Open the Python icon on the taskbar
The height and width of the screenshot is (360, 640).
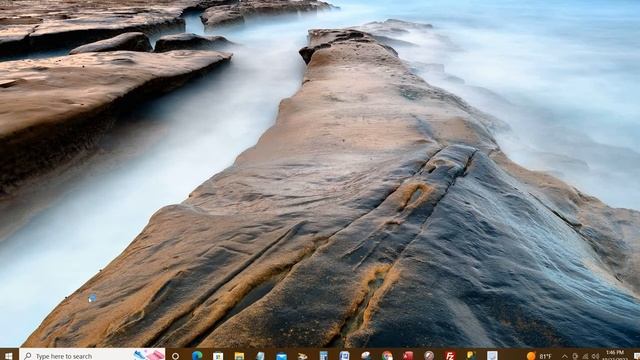471,356
